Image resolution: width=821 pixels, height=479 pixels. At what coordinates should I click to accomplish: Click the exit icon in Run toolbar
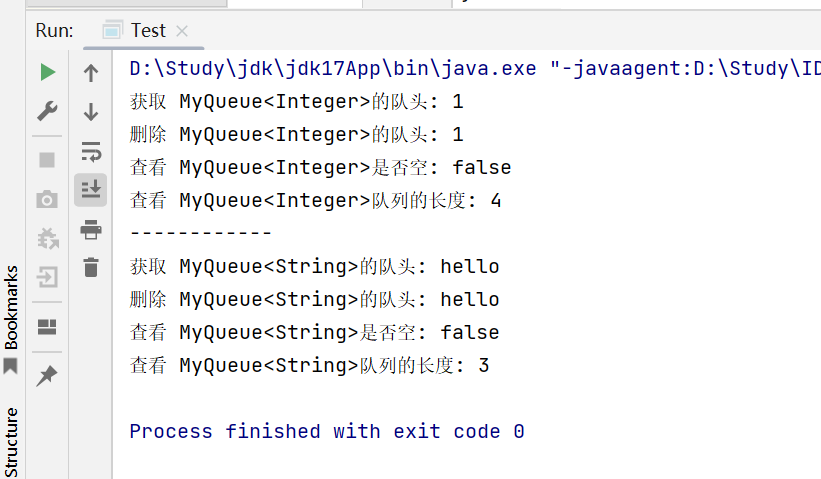coord(47,277)
